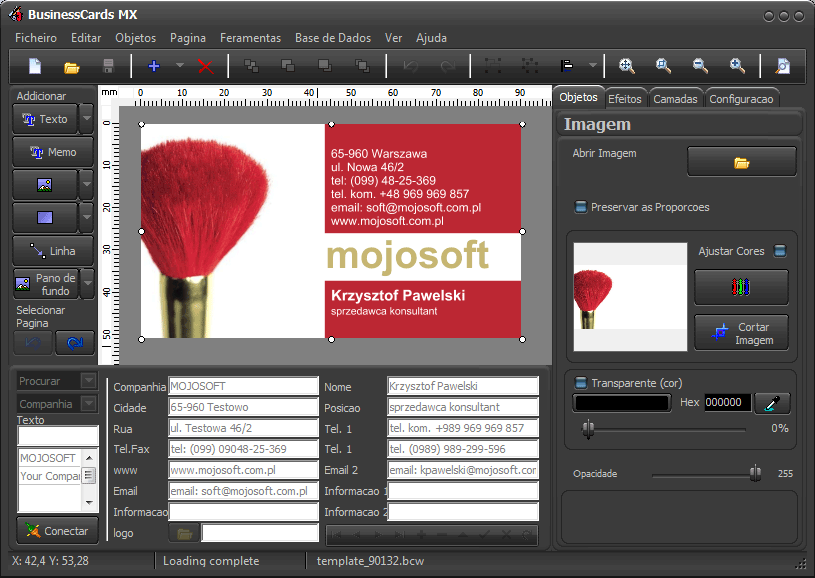Viewport: 815px width, 578px height.
Task: Enable the Ajustar Cores checkbox
Action: (780, 251)
